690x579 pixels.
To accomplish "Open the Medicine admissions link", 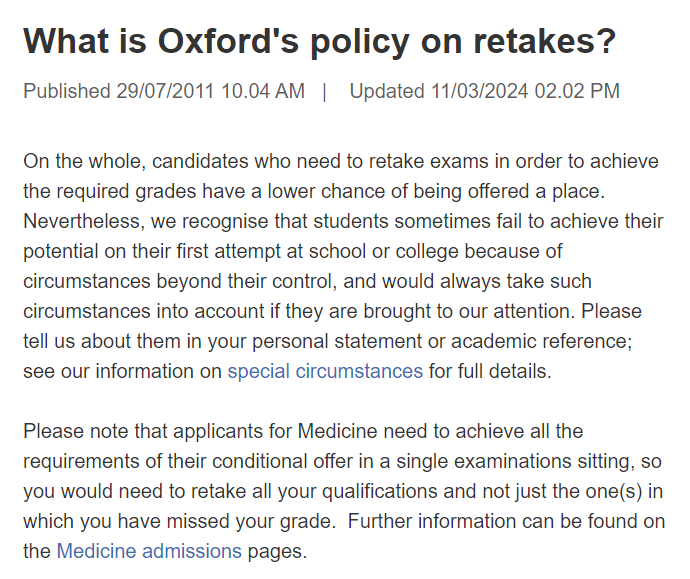I will (149, 551).
